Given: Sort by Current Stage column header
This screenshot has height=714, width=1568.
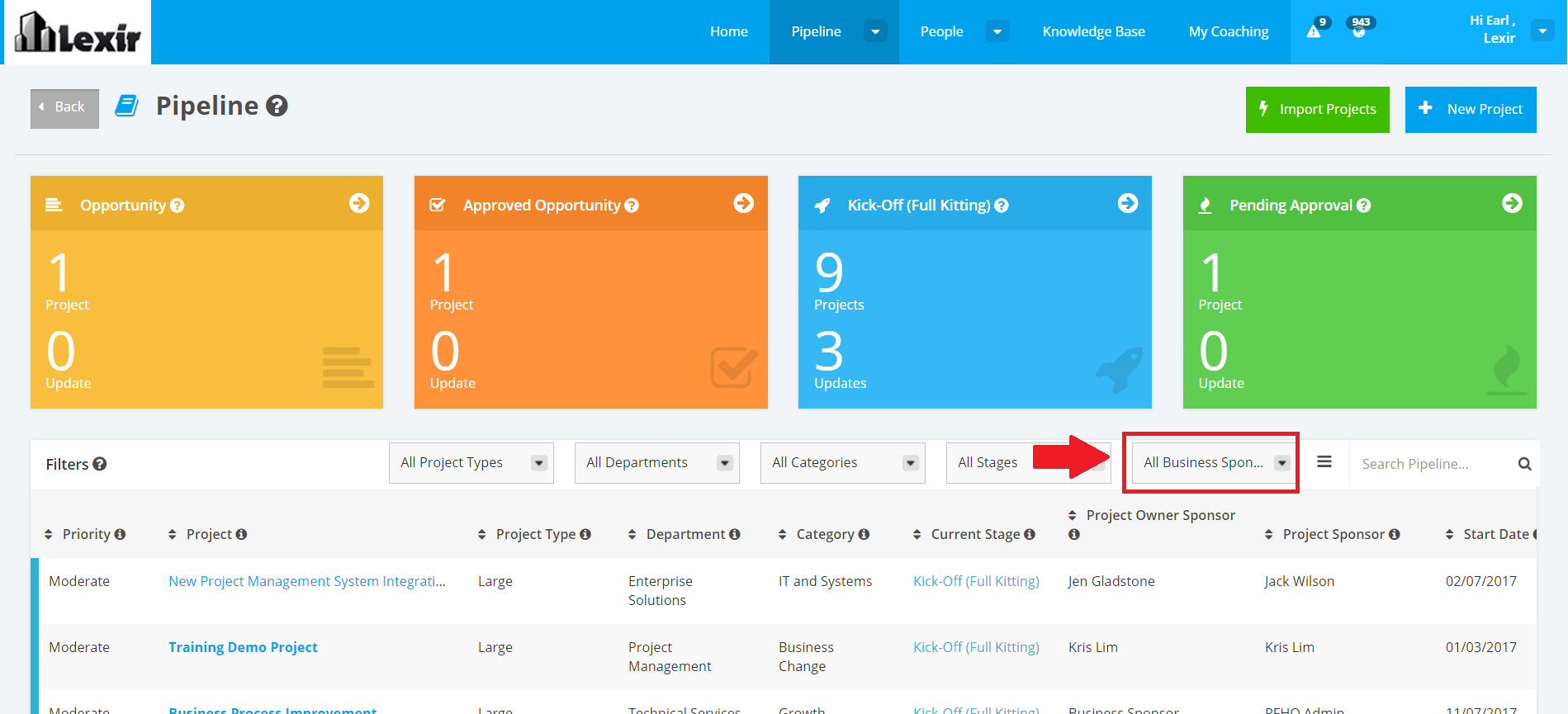Looking at the screenshot, I should pyautogui.click(x=974, y=534).
